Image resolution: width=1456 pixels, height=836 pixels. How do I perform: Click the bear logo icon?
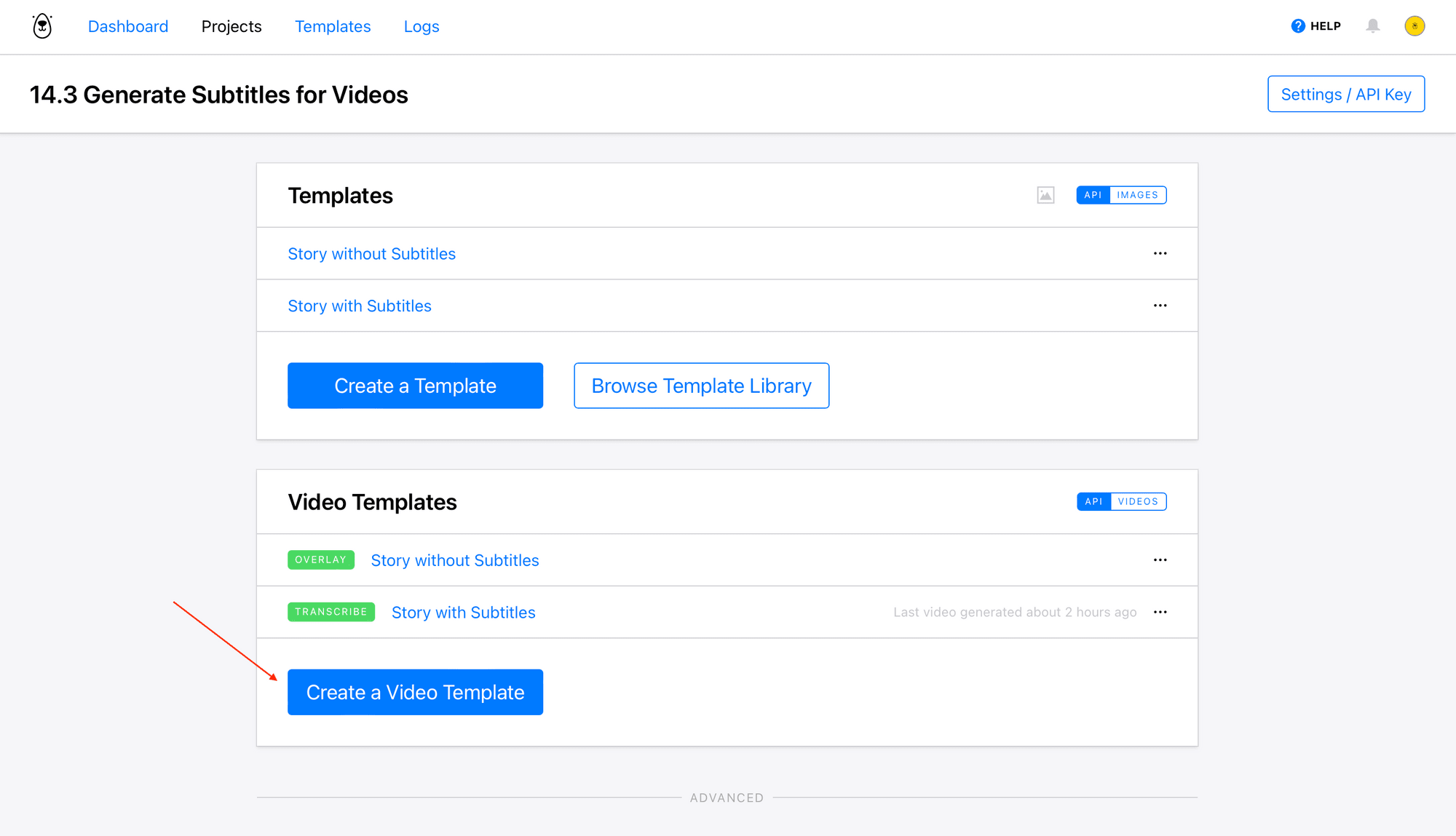tap(42, 26)
